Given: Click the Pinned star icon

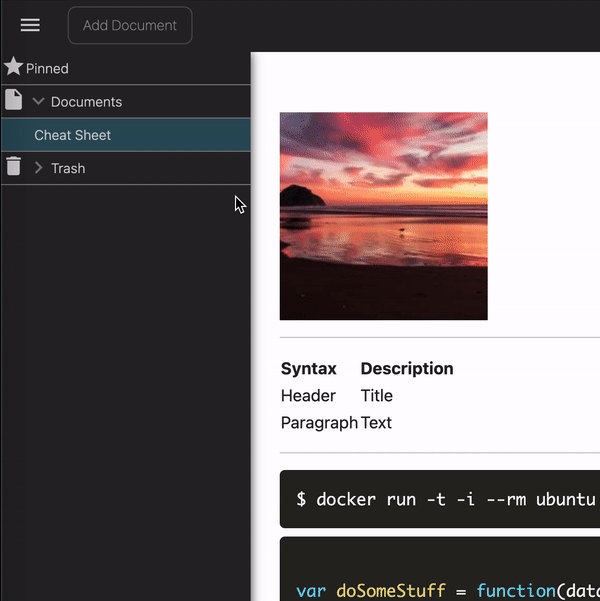Looking at the screenshot, I should pyautogui.click(x=13, y=66).
